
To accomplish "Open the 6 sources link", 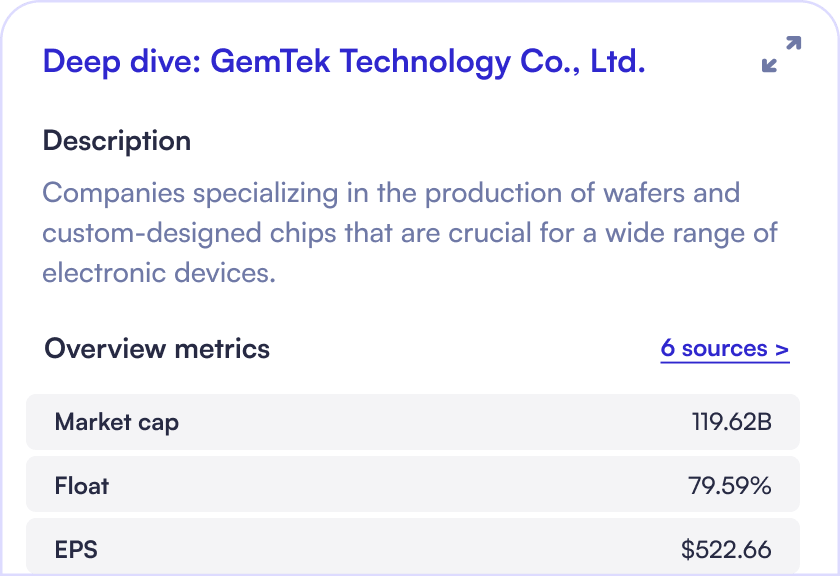I will click(x=714, y=349).
